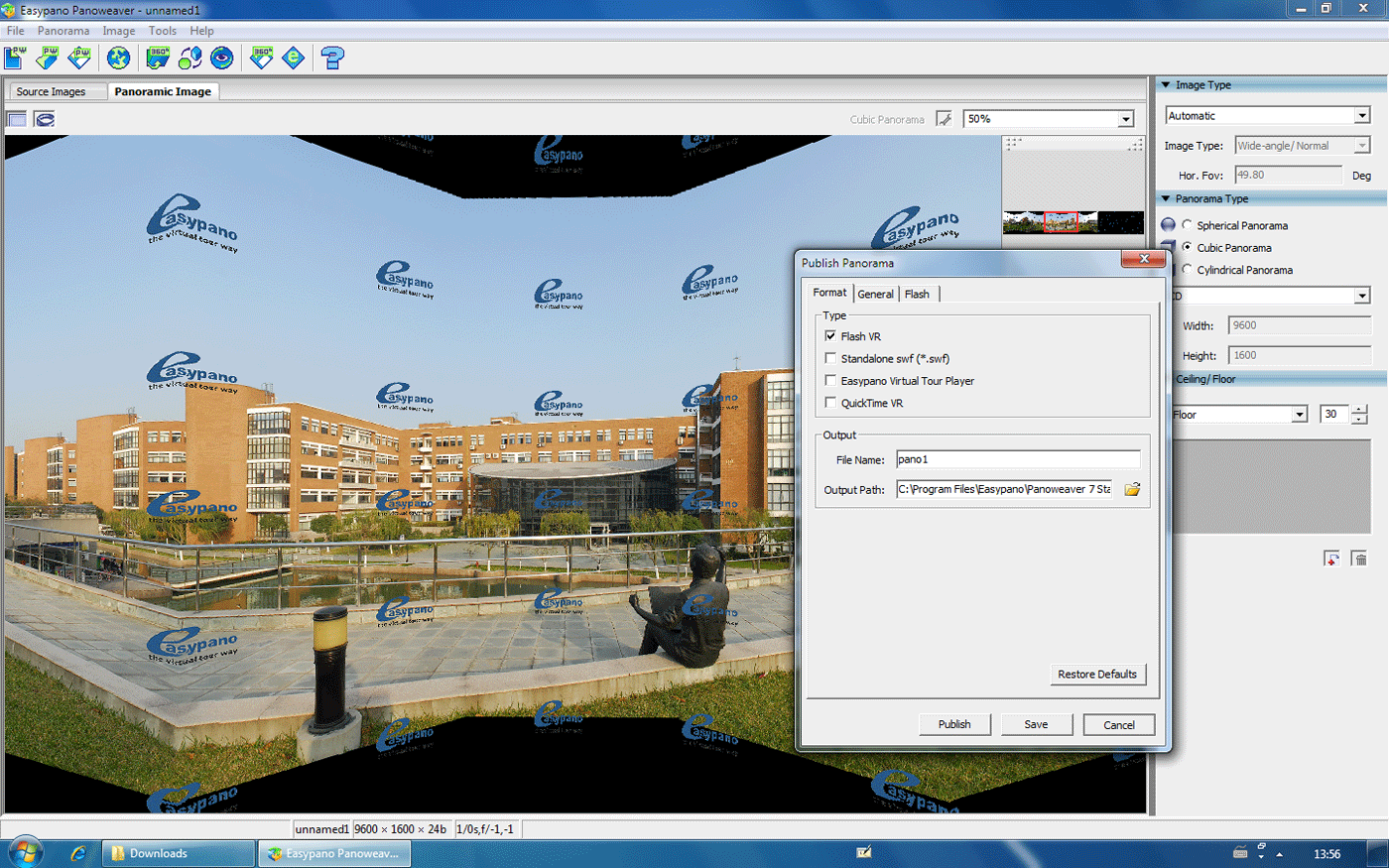Collapse the Image Type section
Image resolution: width=1389 pixels, height=868 pixels.
[1166, 85]
